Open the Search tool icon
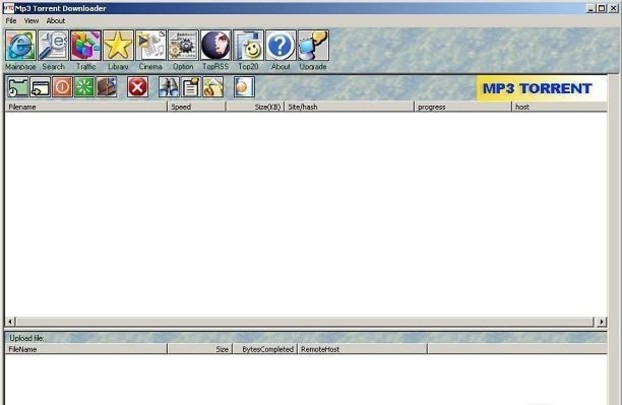 click(54, 45)
